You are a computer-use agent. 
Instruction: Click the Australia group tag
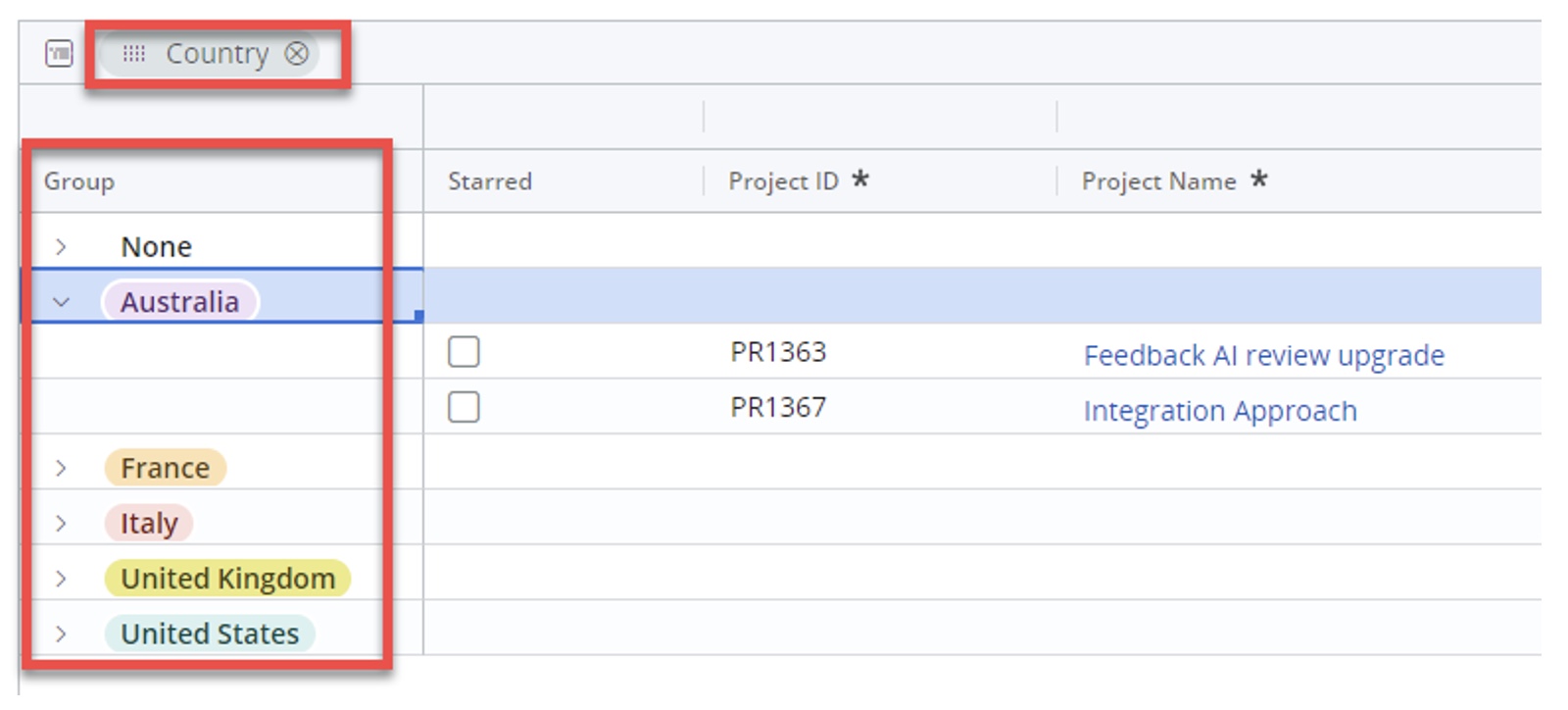(179, 302)
